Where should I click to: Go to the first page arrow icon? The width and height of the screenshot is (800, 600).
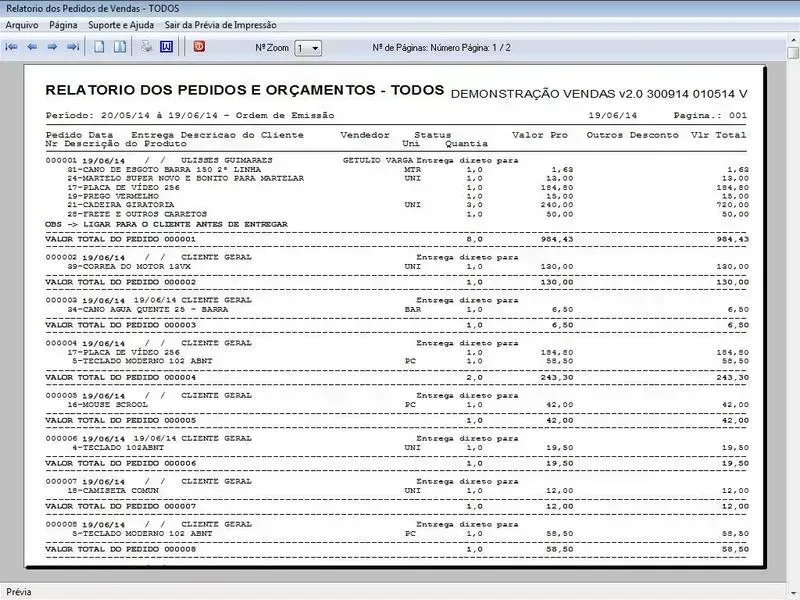12,47
